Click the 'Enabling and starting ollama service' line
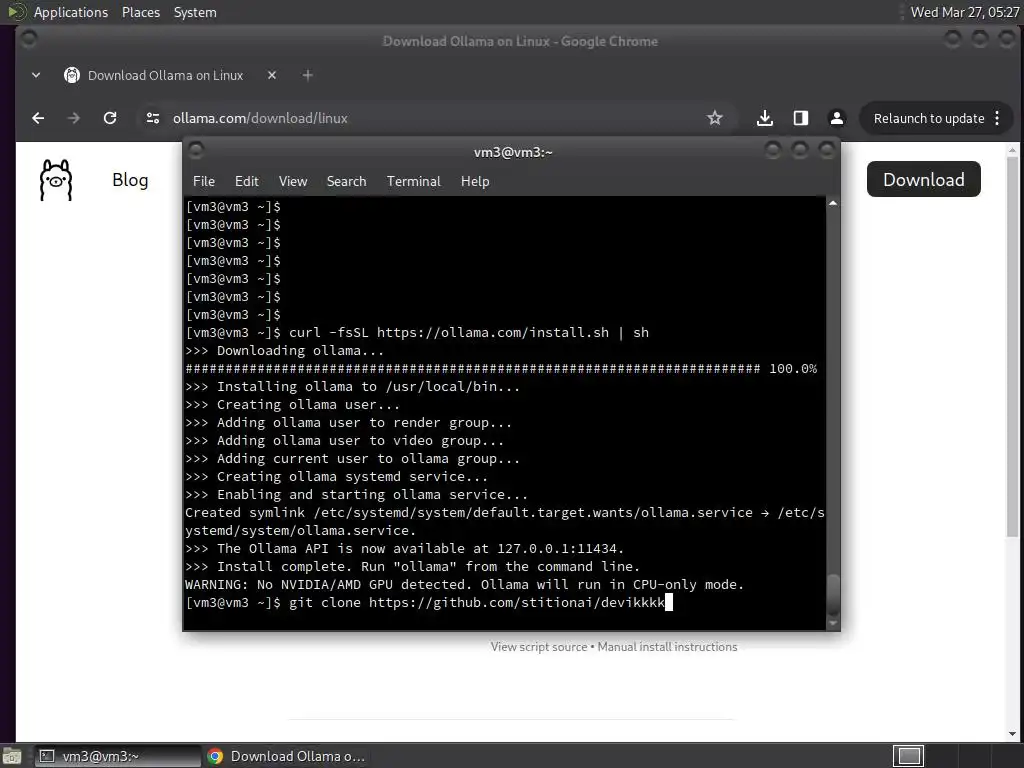The width and height of the screenshot is (1024, 768). click(x=357, y=494)
